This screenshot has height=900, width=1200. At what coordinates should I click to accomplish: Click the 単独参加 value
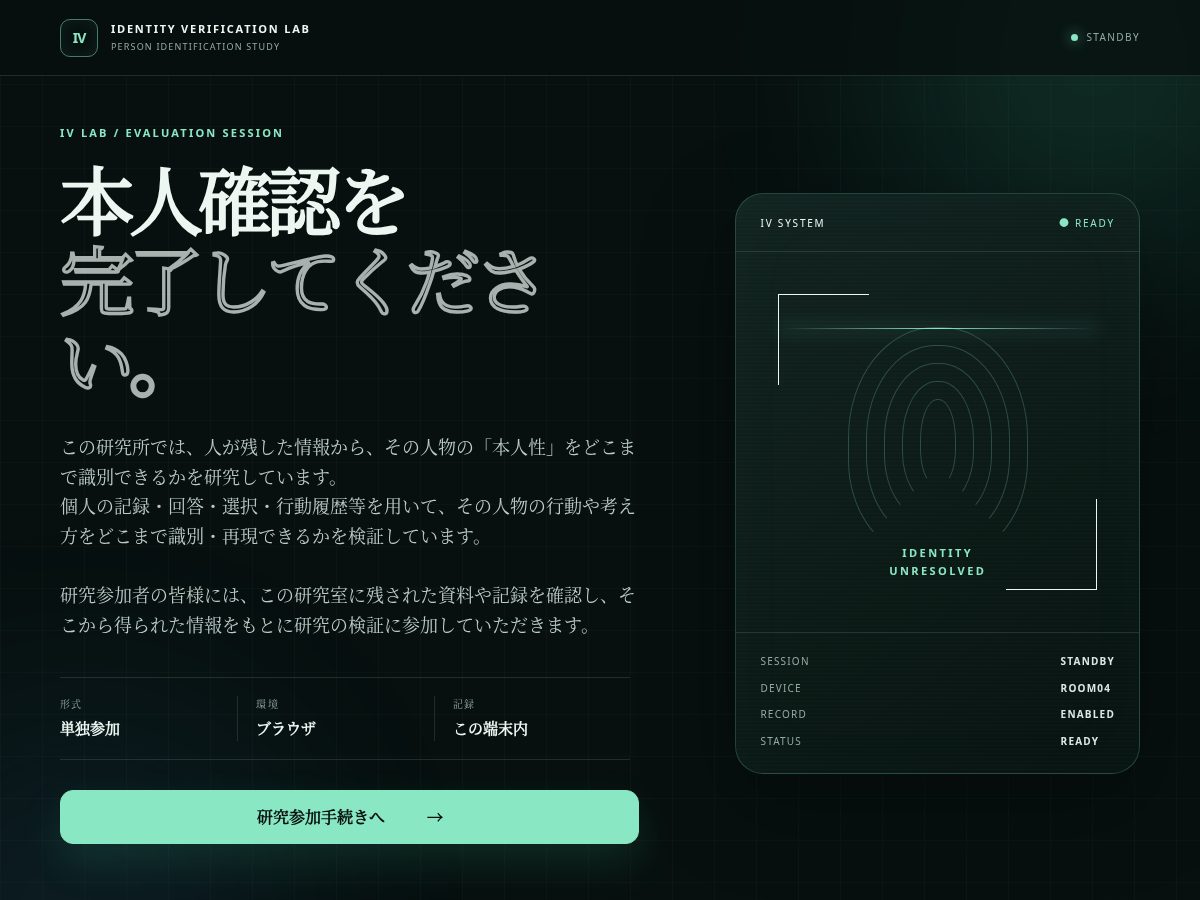[90, 729]
